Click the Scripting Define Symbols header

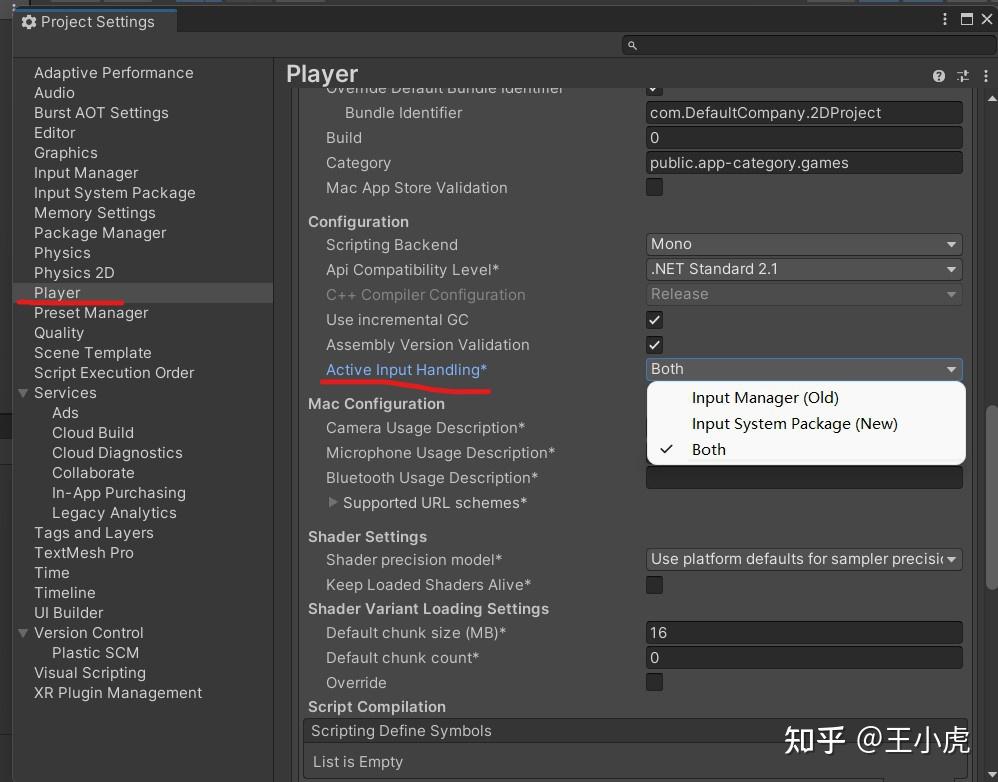635,730
